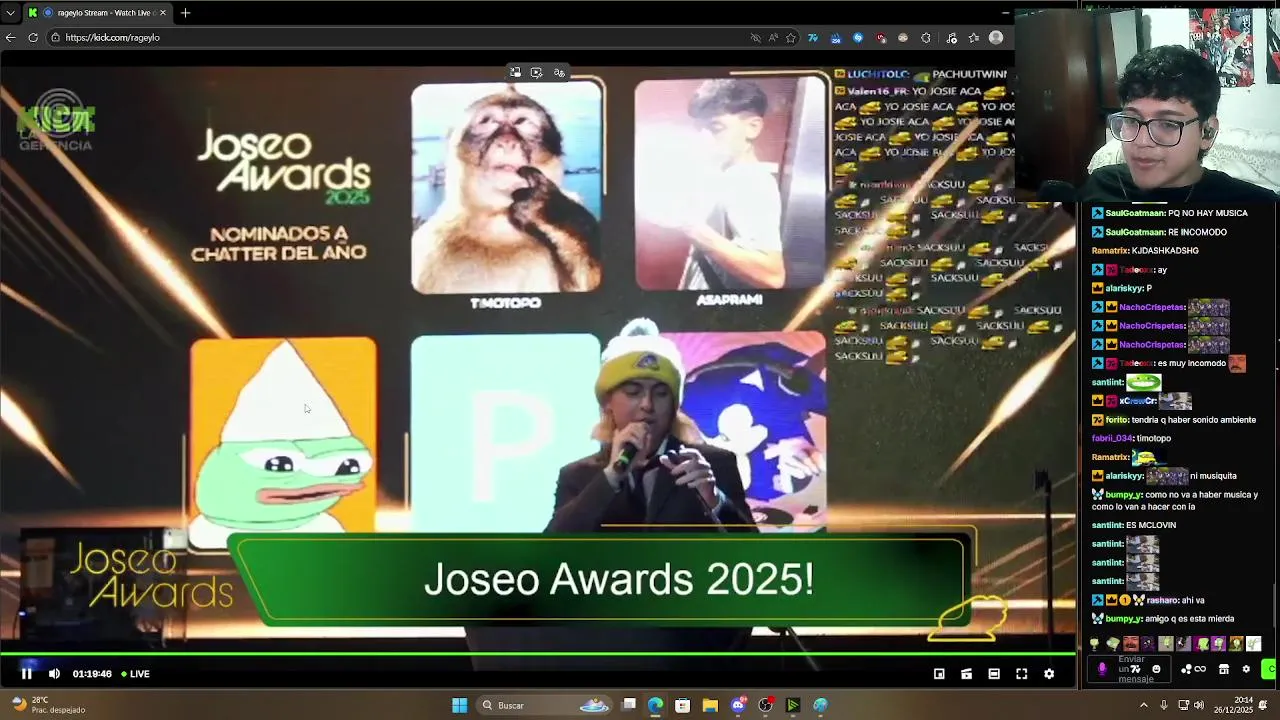Click chat message 'tendria q haber sonido ambiente'
This screenshot has height=720, width=1280.
(1193, 420)
